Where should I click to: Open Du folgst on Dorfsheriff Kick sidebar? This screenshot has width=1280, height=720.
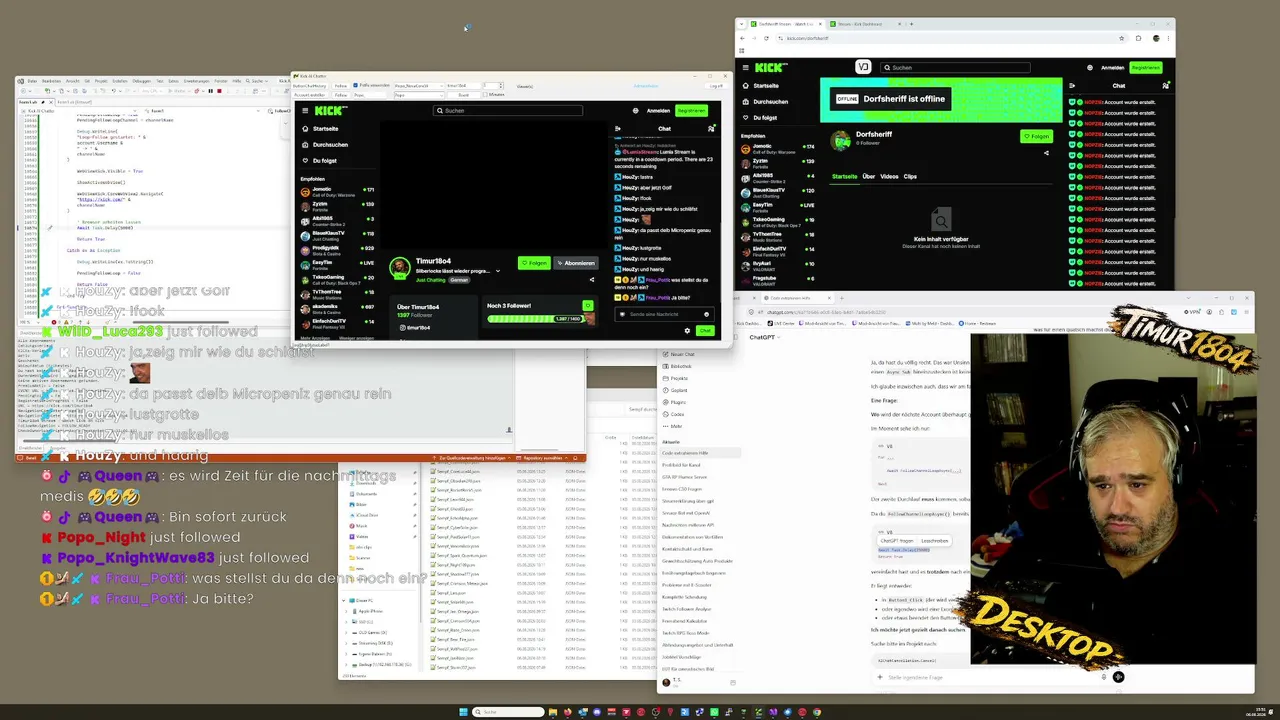(x=759, y=118)
